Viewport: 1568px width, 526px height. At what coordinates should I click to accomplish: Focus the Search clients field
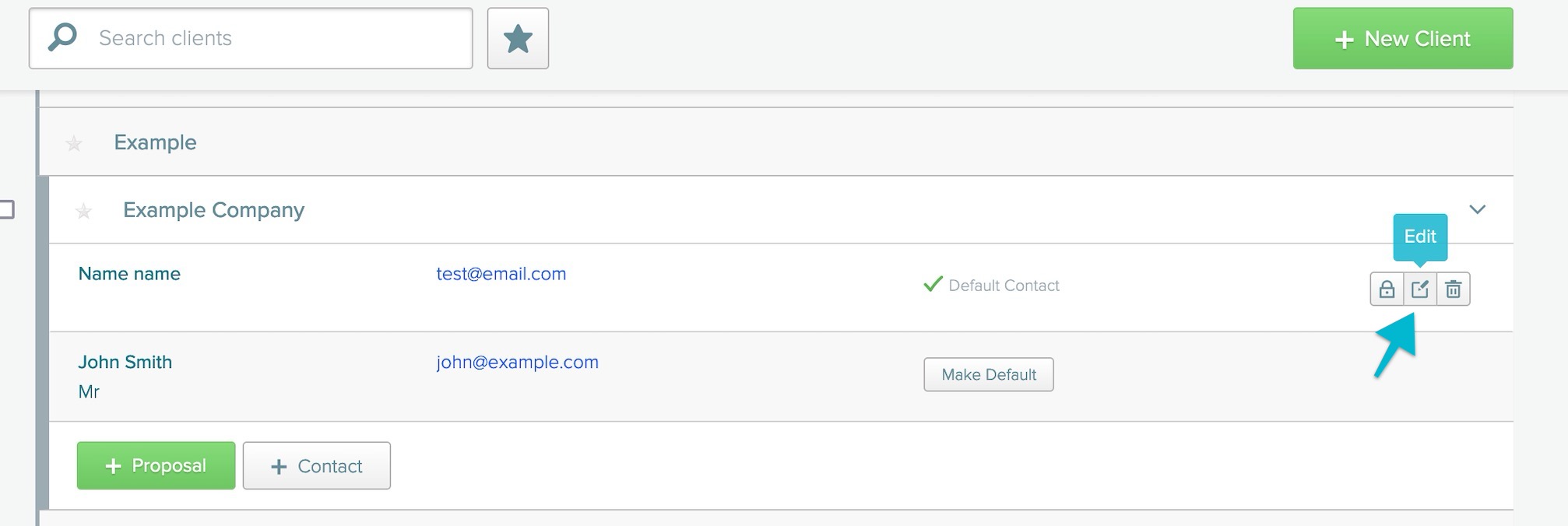coord(251,38)
